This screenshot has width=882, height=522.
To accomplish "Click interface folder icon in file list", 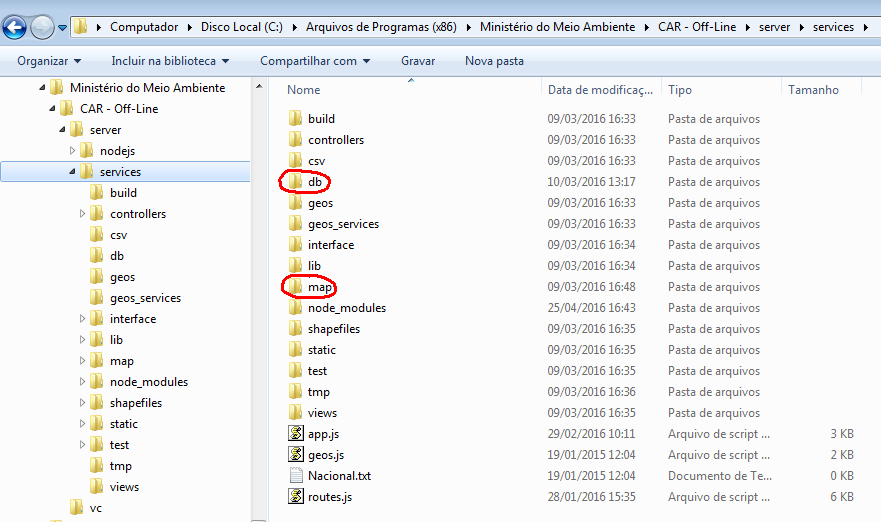I will tap(295, 244).
